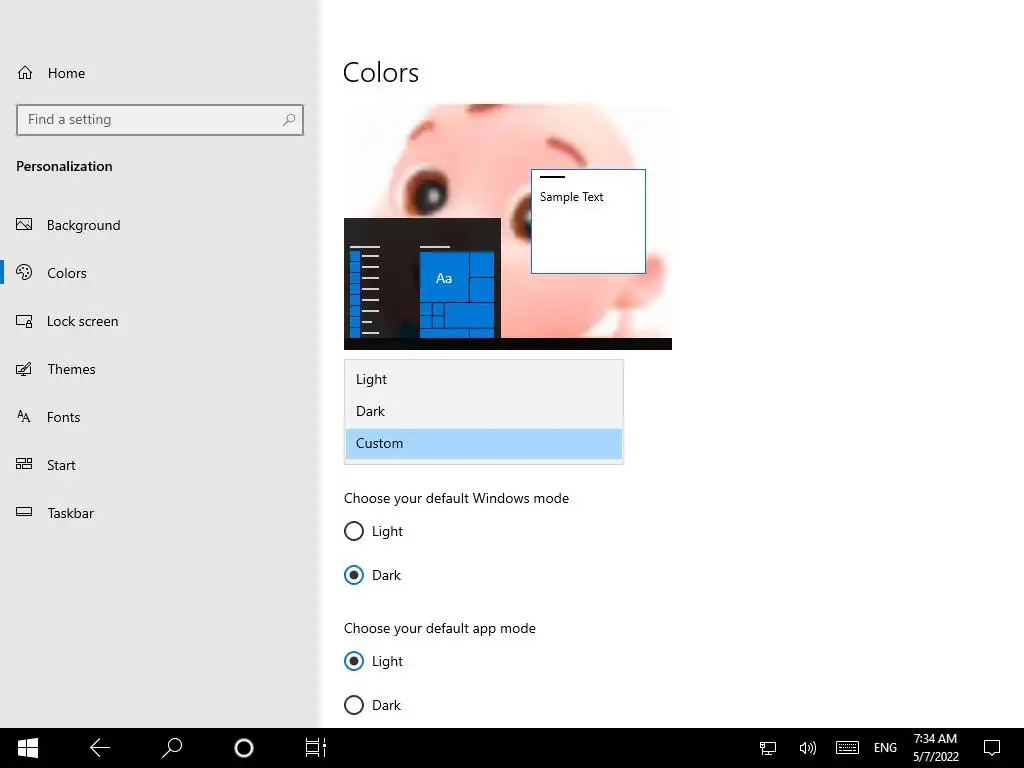Screen dimensions: 1024x768
Task: Open the notification action center icon
Action: 992,748
